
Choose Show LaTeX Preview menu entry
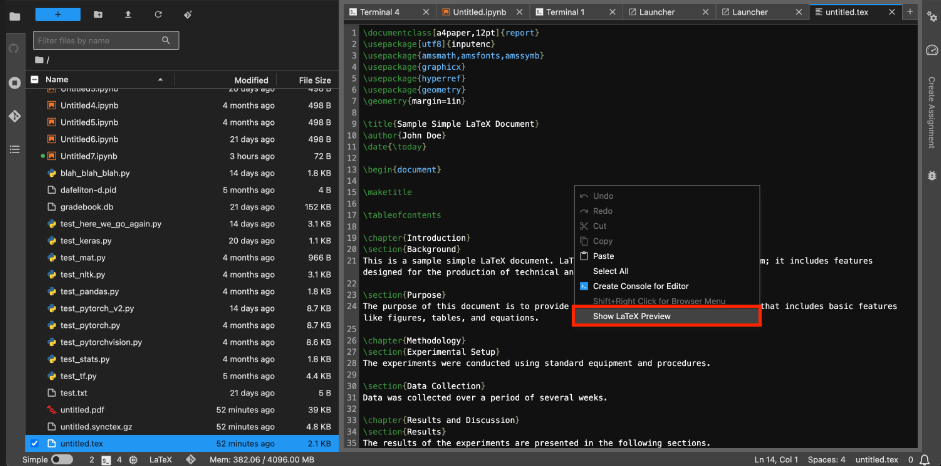click(667, 316)
